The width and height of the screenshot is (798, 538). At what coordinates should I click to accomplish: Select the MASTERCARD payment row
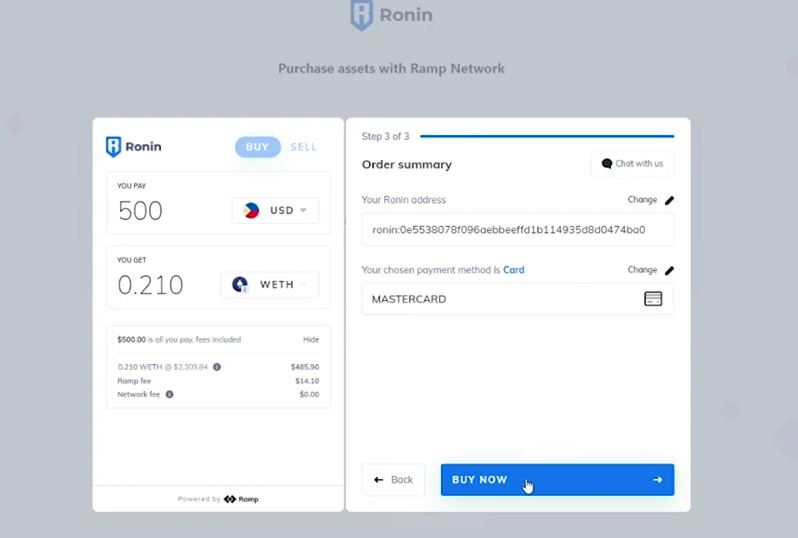pyautogui.click(x=518, y=299)
